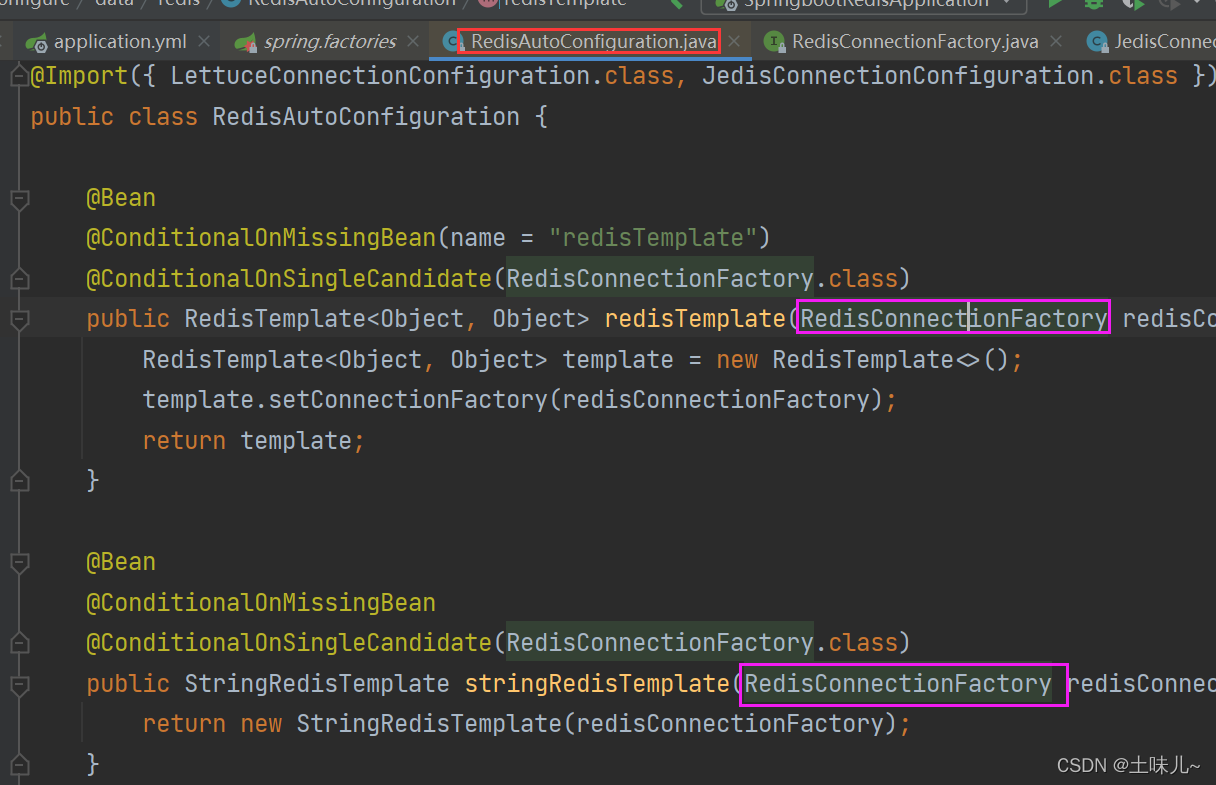Viewport: 1216px width, 785px height.
Task: Click the StringRedisTemplate return type
Action: click(317, 684)
